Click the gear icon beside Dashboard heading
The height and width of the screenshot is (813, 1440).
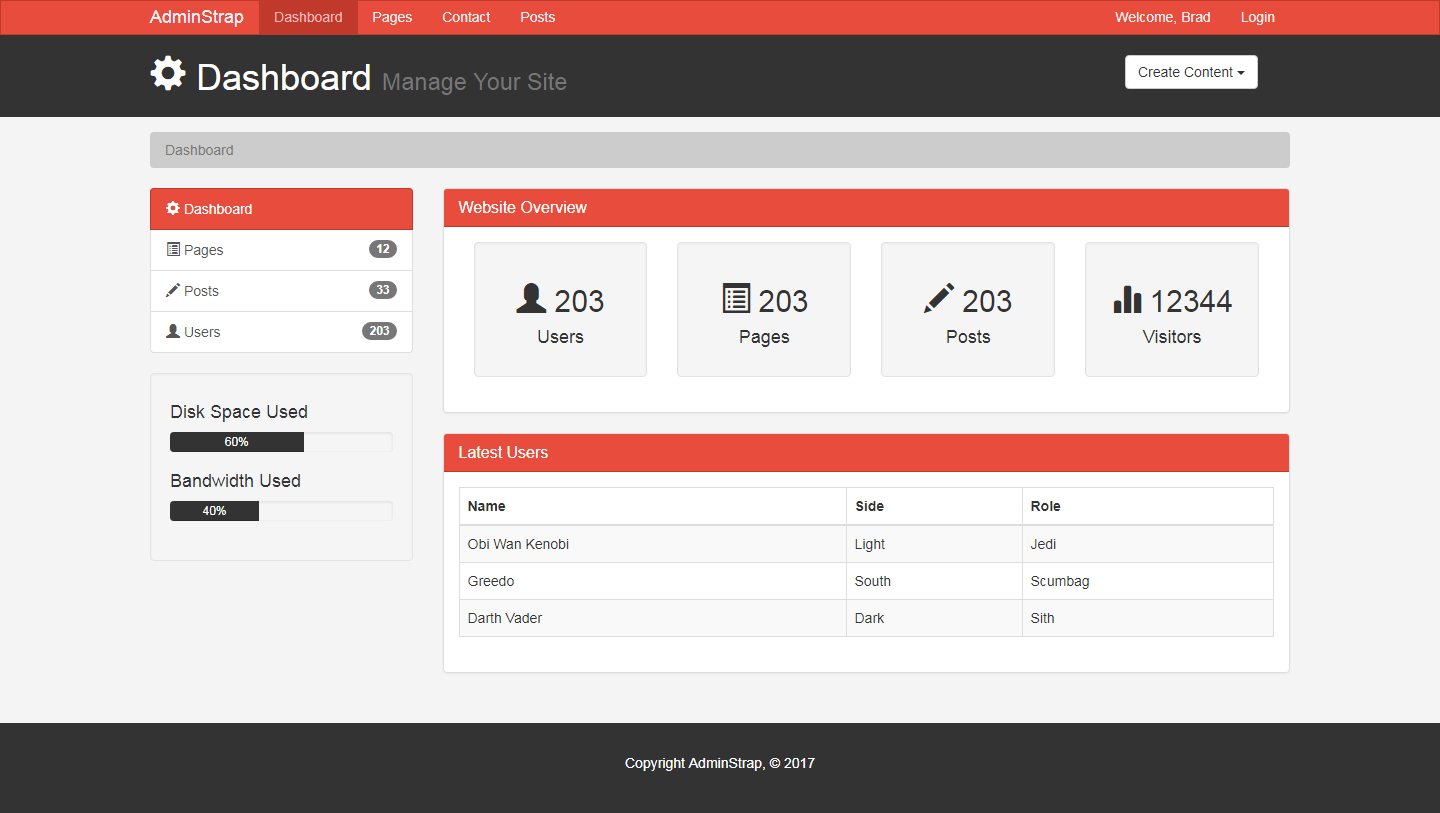click(x=168, y=74)
